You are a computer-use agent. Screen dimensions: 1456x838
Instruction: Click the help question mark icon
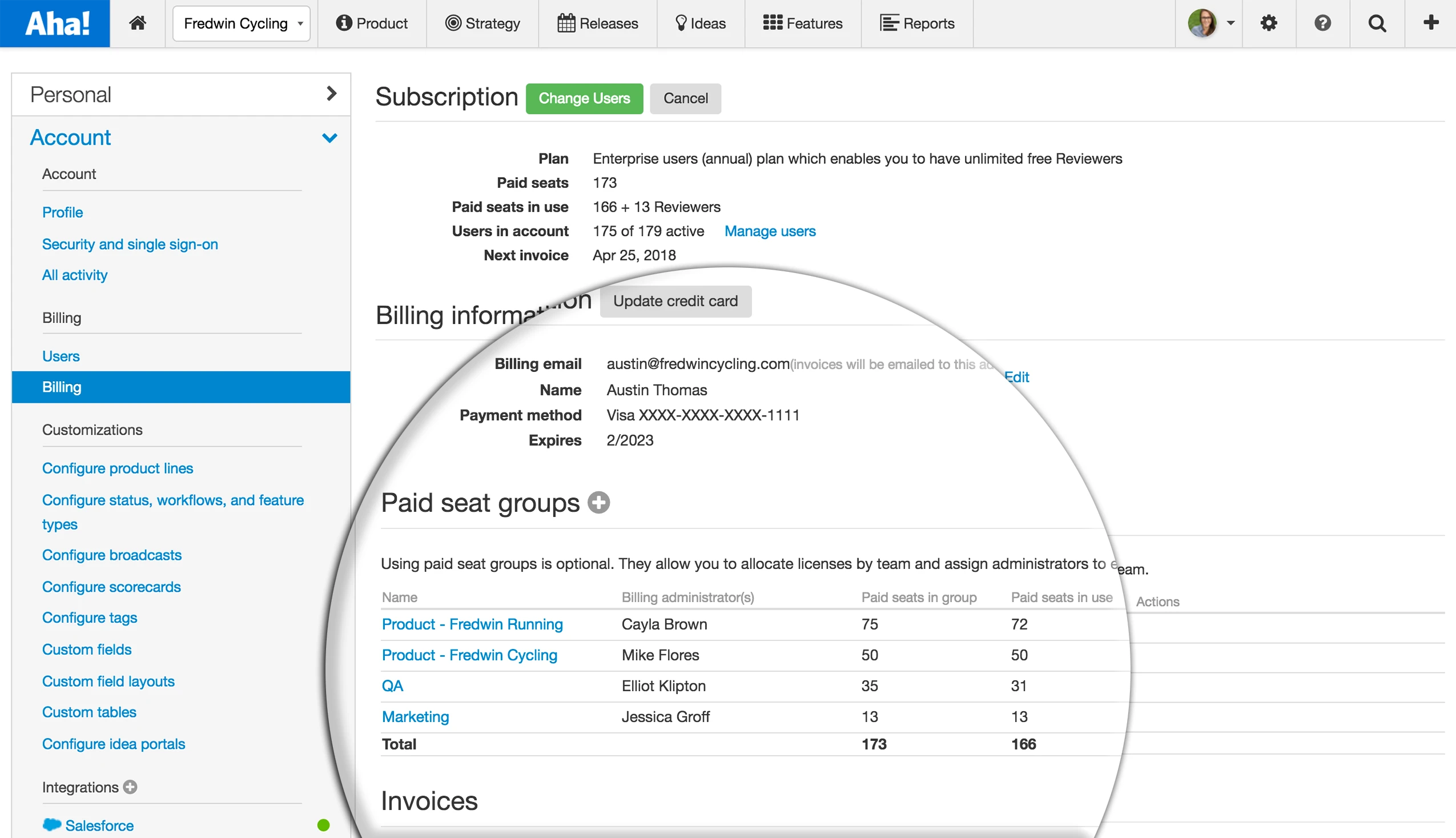pyautogui.click(x=1322, y=23)
